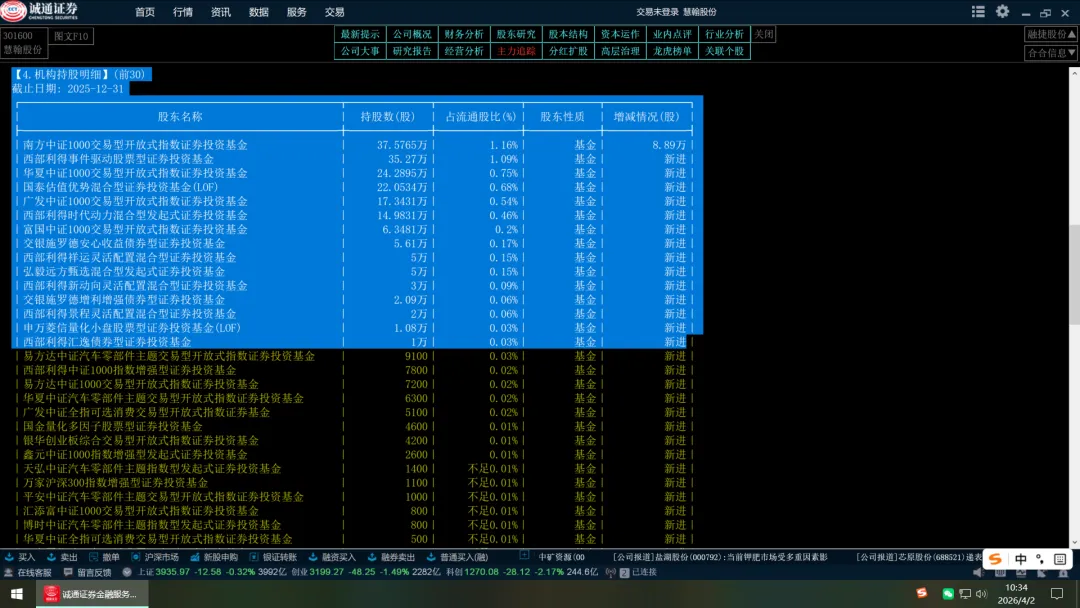The width and height of the screenshot is (1080, 608).
Task: Click the speaker icon in app status bar
Action: coord(978,572)
